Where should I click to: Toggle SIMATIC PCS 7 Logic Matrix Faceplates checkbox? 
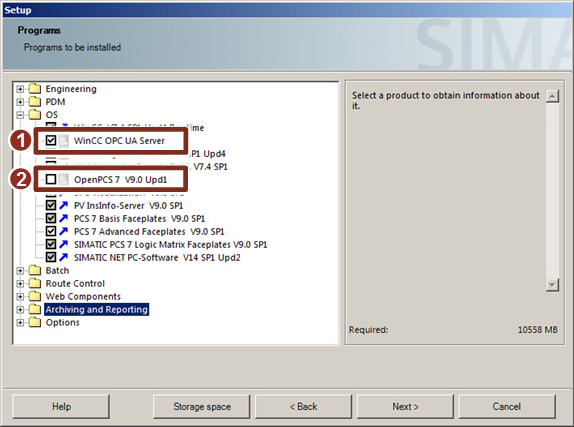click(51, 244)
